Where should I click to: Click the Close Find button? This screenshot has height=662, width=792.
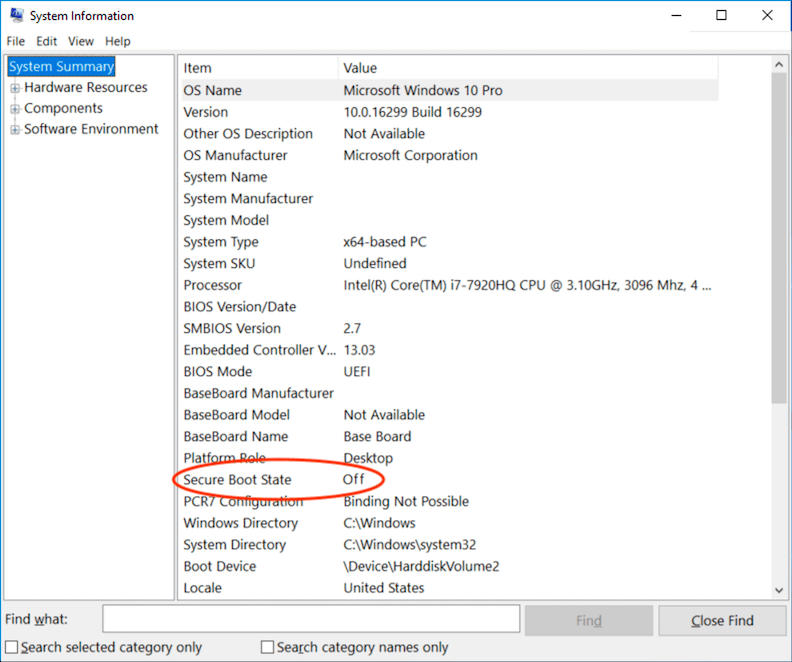click(x=722, y=621)
